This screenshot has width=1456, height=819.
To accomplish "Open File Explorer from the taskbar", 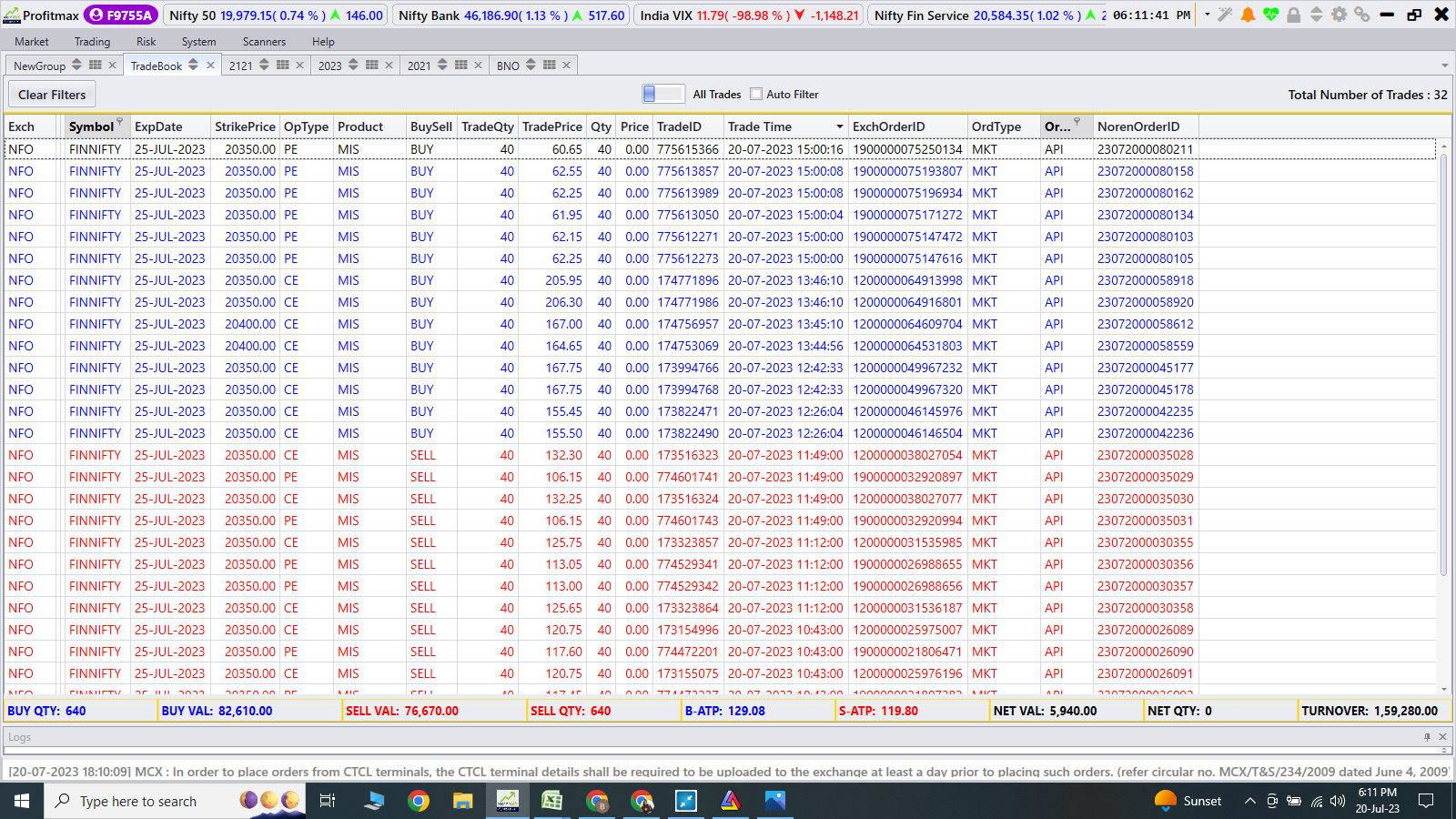I will tap(463, 801).
